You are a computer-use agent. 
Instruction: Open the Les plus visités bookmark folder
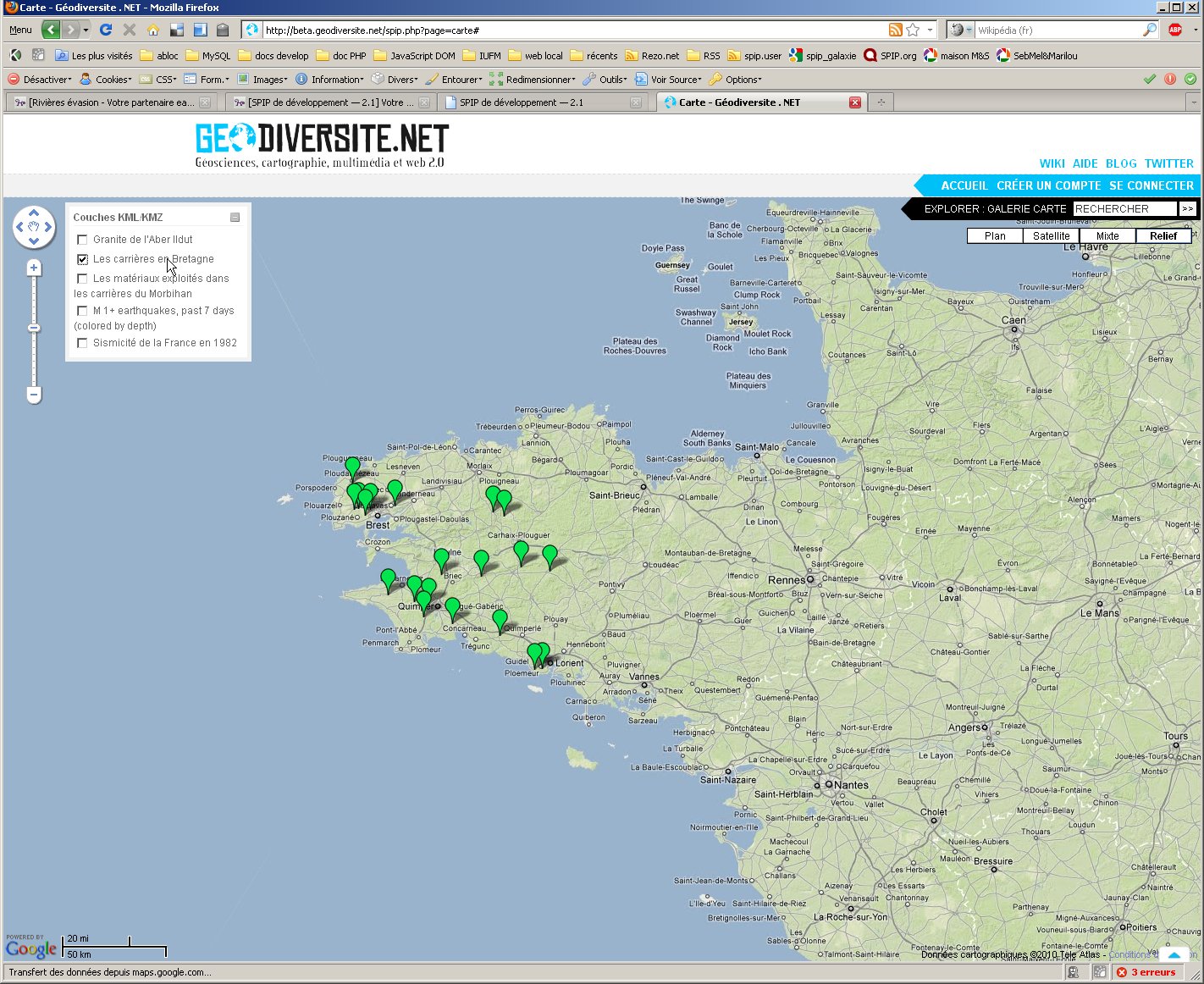(93, 56)
